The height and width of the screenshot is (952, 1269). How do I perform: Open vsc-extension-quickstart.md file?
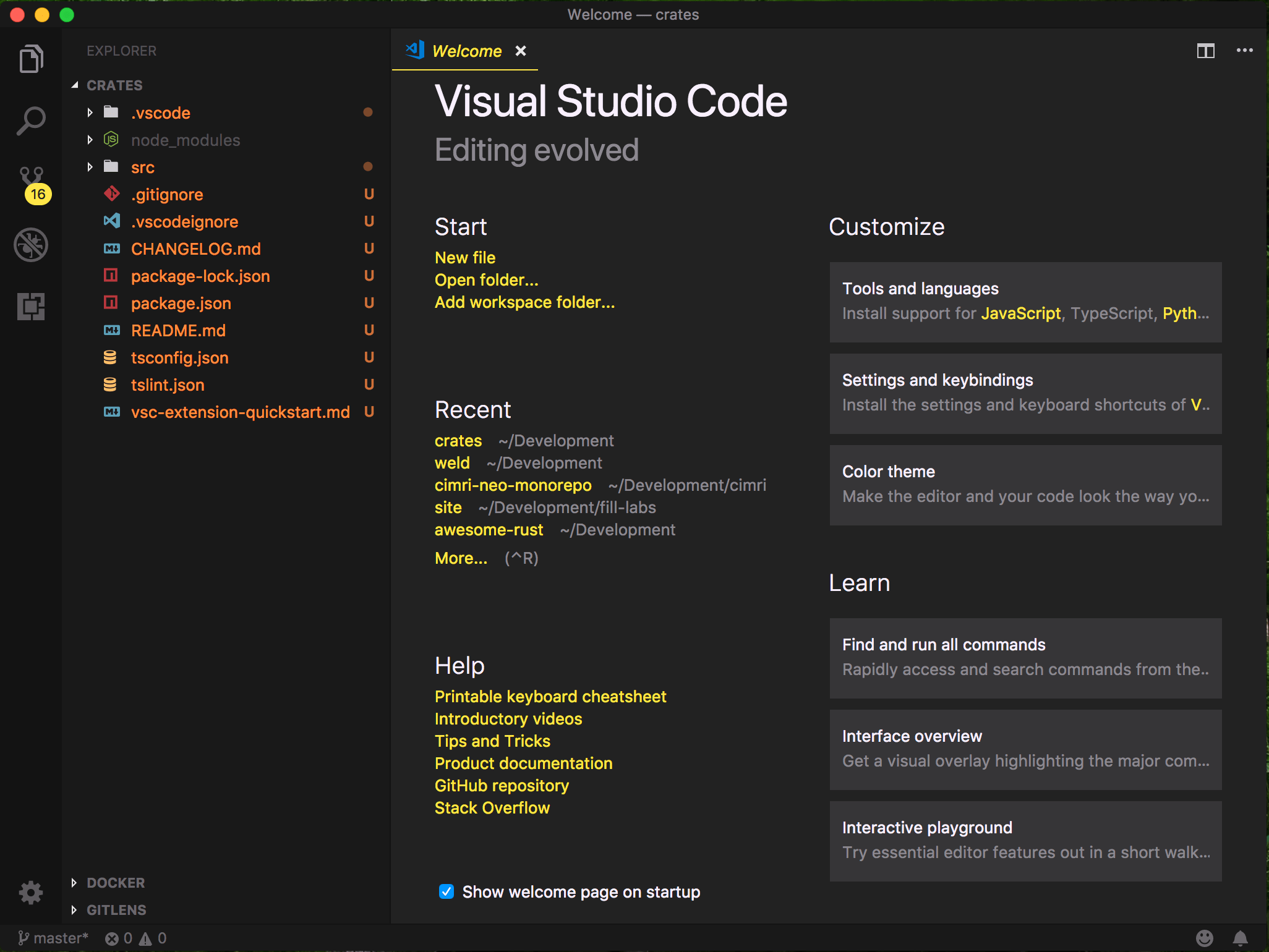[226, 412]
